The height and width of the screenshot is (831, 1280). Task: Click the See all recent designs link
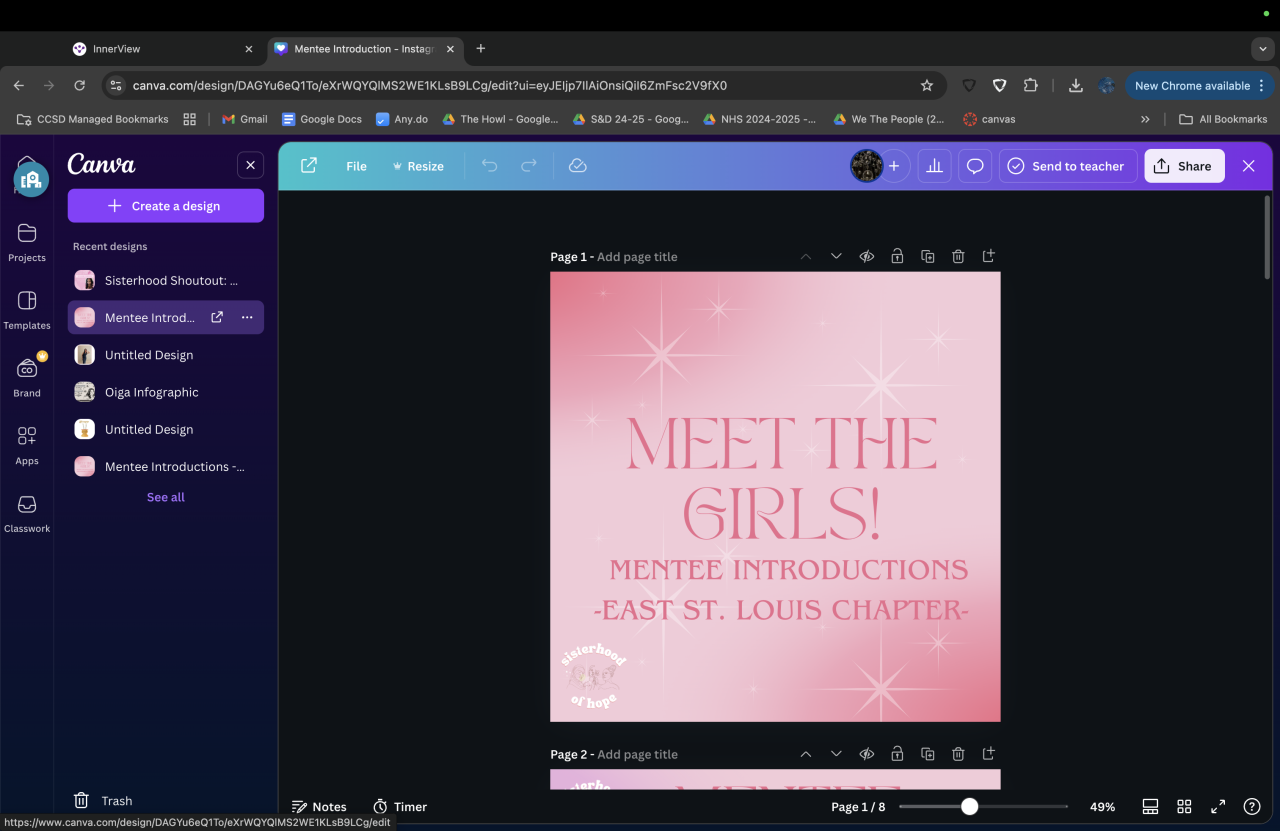coord(166,497)
